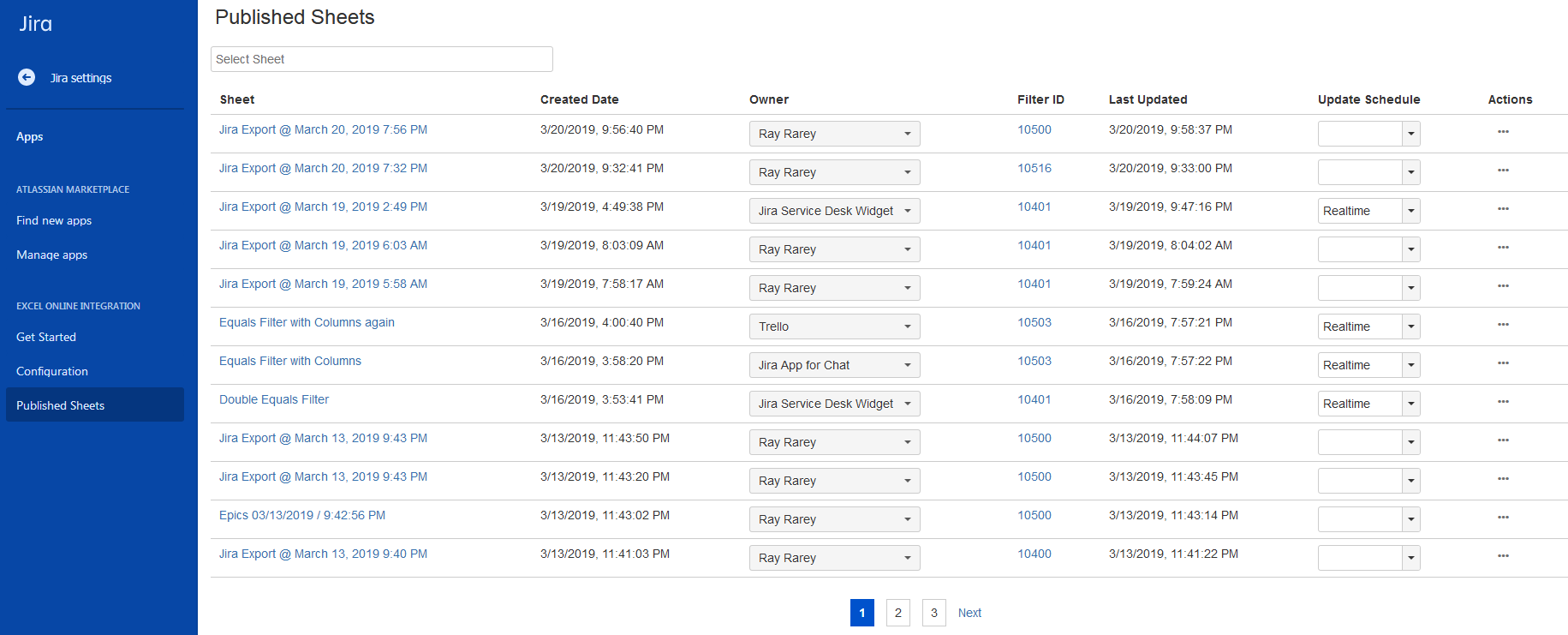Go to Manage apps in the sidebar
The height and width of the screenshot is (635, 1568).
point(52,255)
